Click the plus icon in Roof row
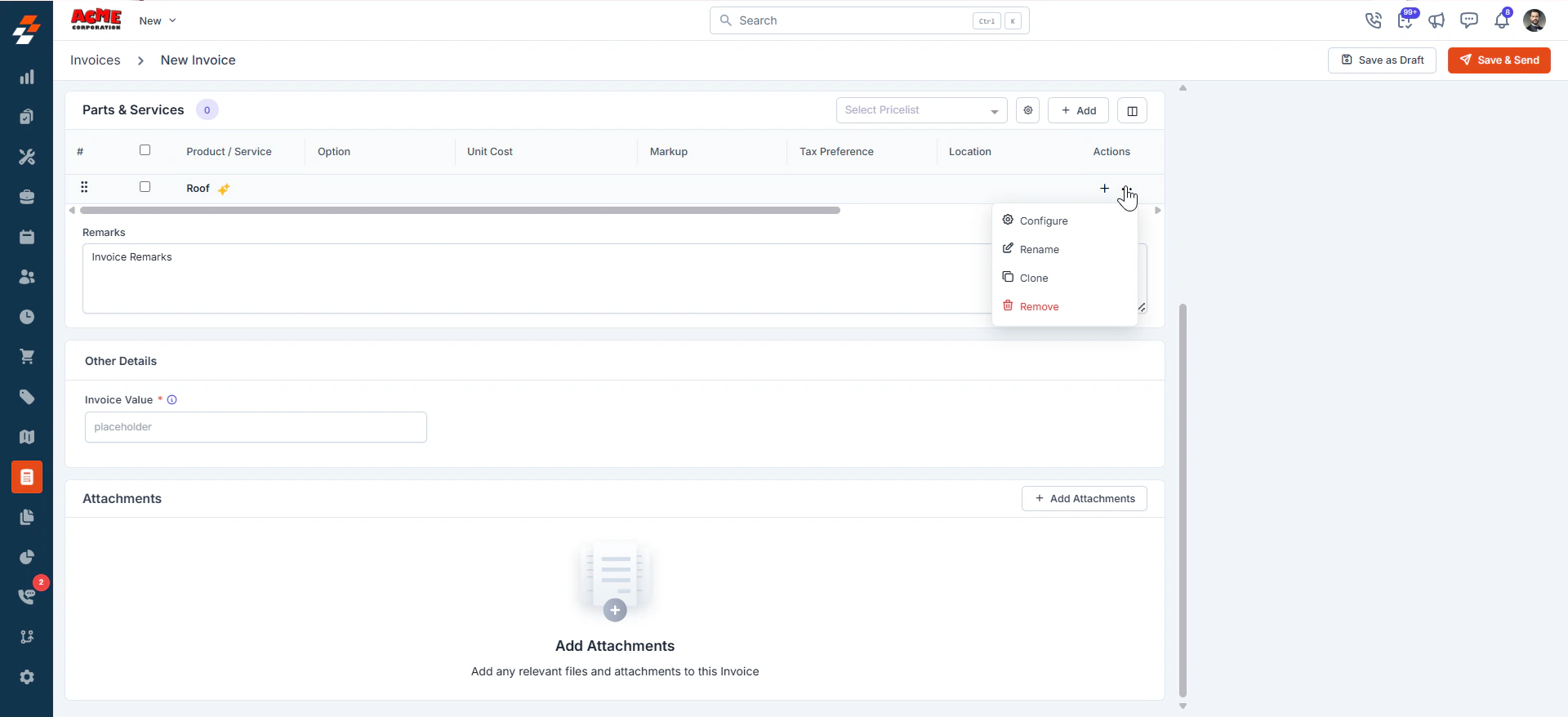This screenshot has width=1568, height=717. pyautogui.click(x=1104, y=189)
